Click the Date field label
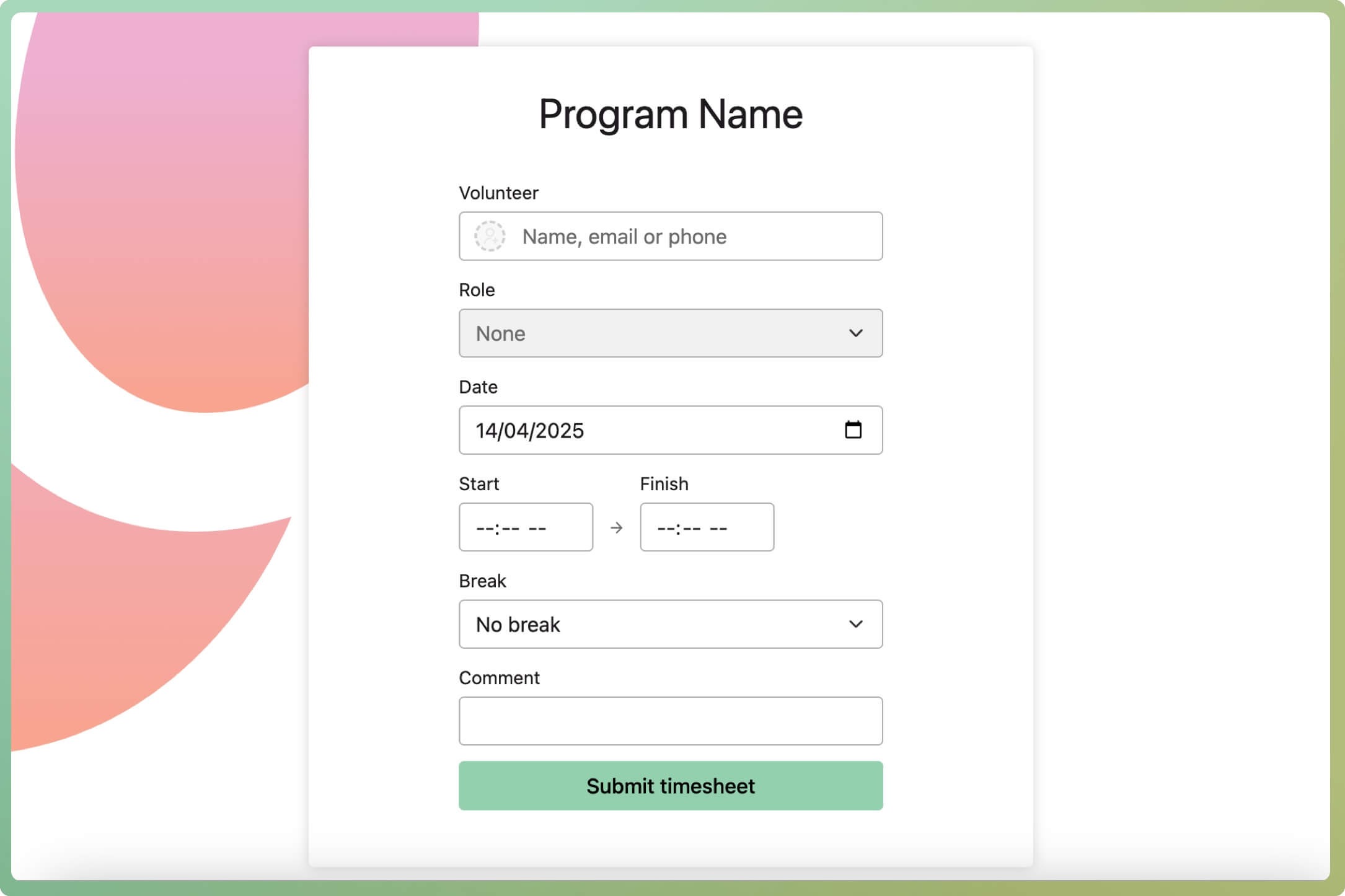1345x896 pixels. click(478, 387)
